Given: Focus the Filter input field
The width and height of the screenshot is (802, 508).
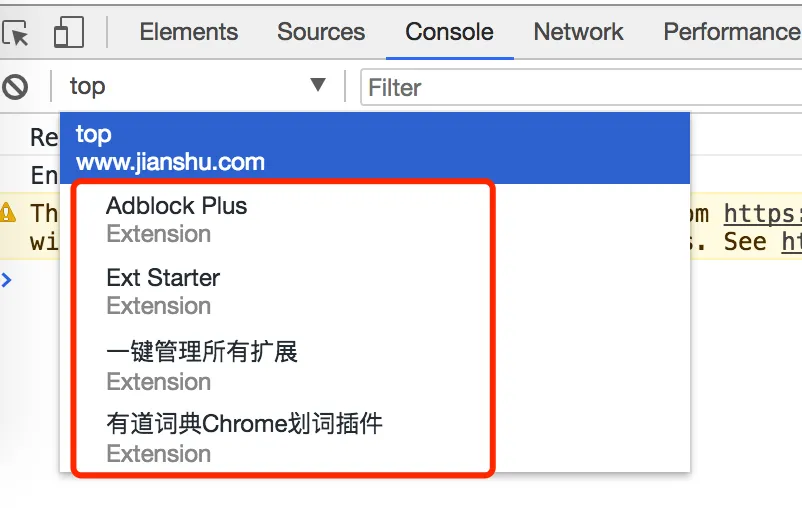Looking at the screenshot, I should 582,87.
